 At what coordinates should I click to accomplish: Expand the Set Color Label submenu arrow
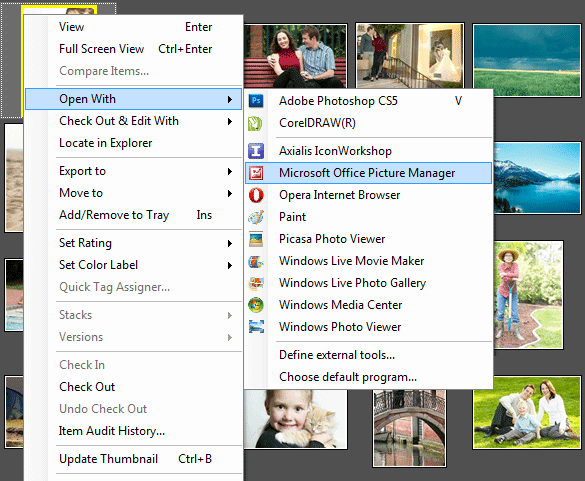click(x=230, y=265)
